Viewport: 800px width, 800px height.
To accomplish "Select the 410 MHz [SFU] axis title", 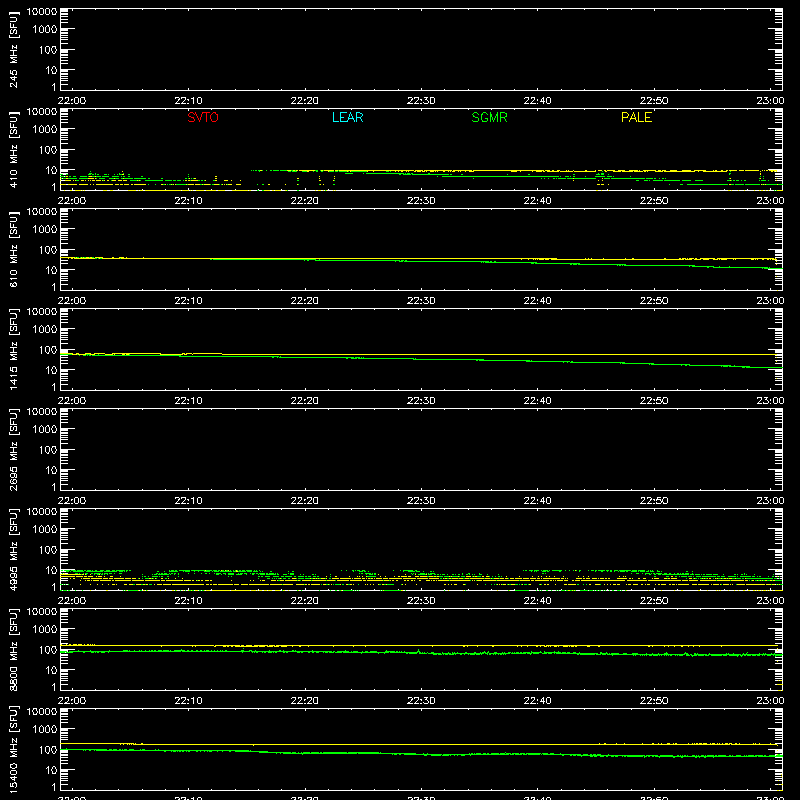I will point(13,149).
